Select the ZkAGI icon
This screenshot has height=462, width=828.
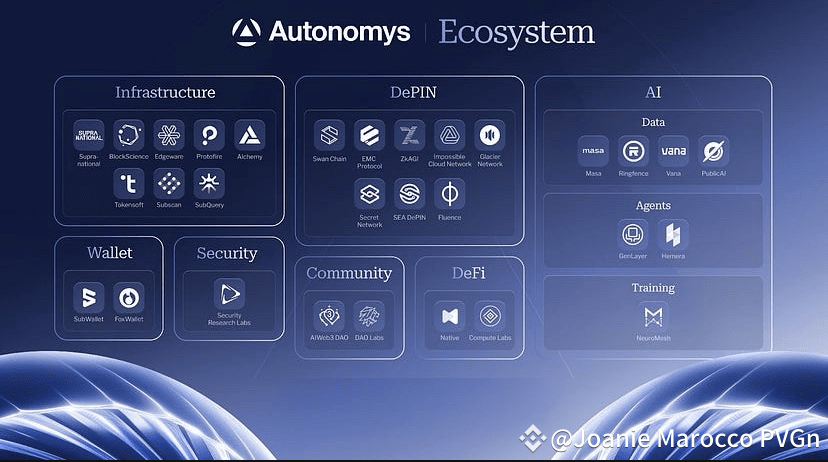(x=409, y=135)
